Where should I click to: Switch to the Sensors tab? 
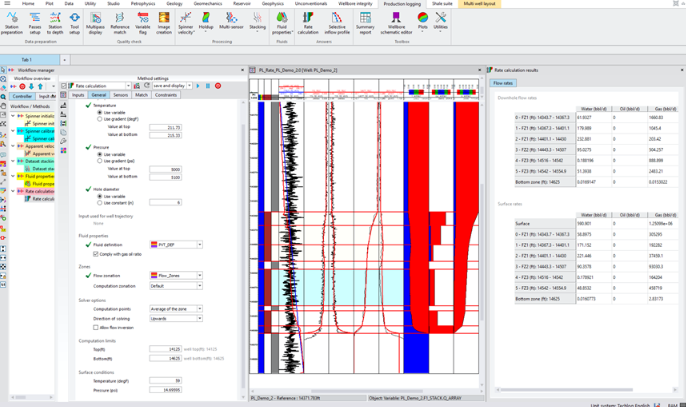click(x=120, y=95)
